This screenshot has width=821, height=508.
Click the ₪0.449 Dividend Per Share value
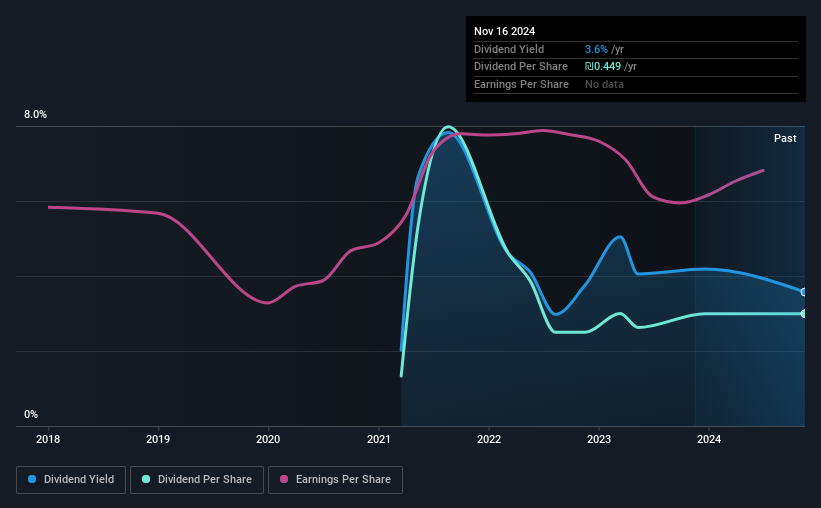603,67
